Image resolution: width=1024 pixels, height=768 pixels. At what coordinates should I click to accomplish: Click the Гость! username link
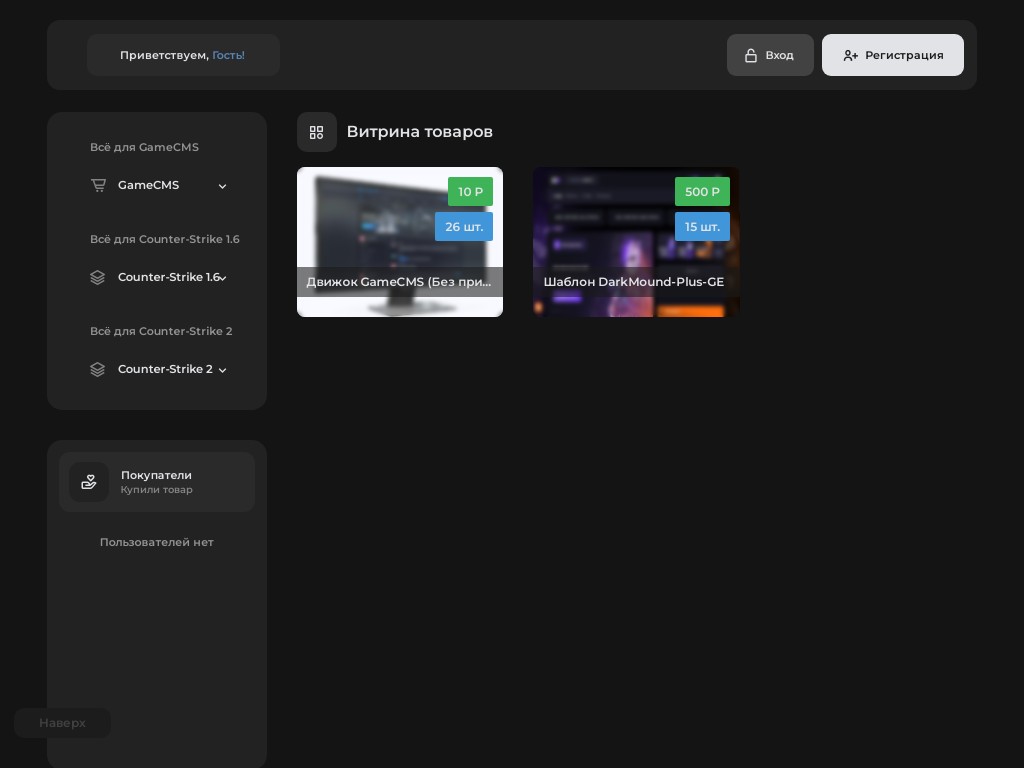(x=228, y=55)
